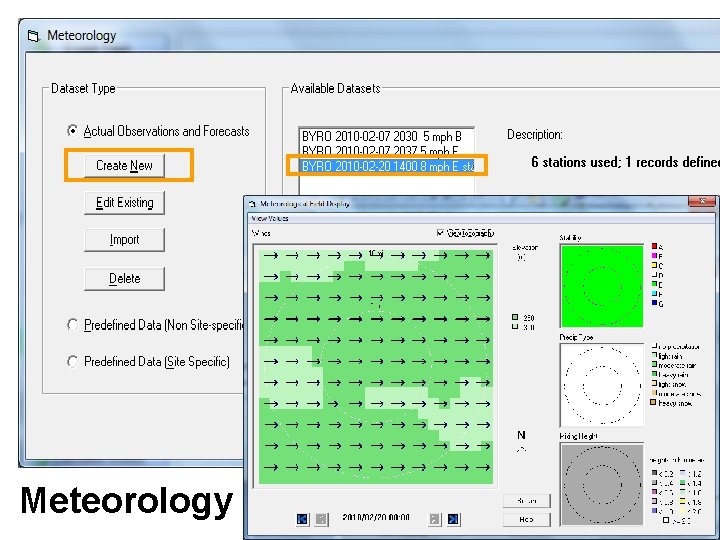Close the Meteorological Field Display window

702,202
